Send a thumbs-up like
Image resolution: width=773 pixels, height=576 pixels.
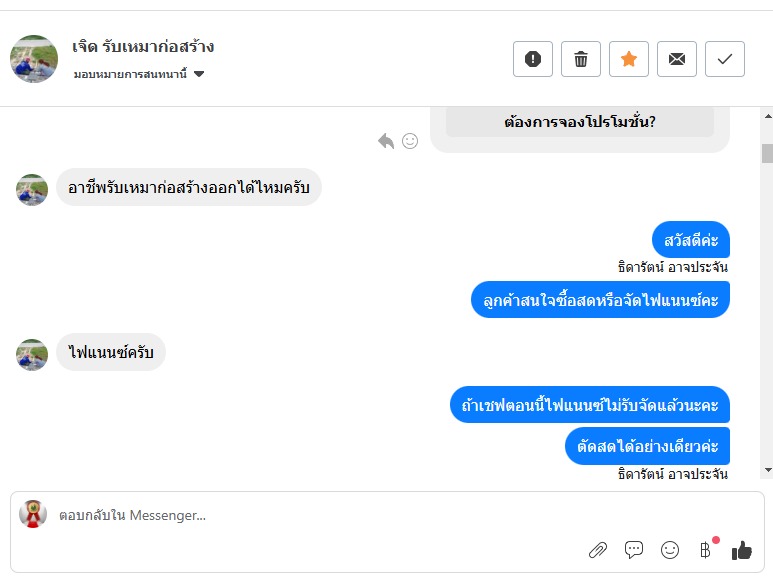point(741,549)
